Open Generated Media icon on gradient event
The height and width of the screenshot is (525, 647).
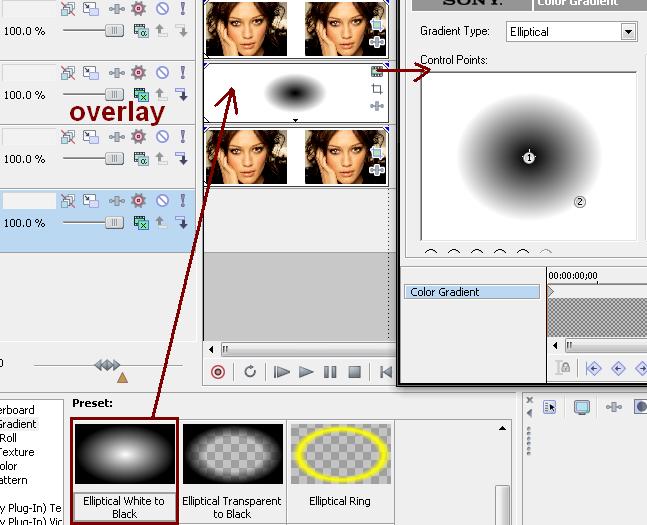point(377,72)
